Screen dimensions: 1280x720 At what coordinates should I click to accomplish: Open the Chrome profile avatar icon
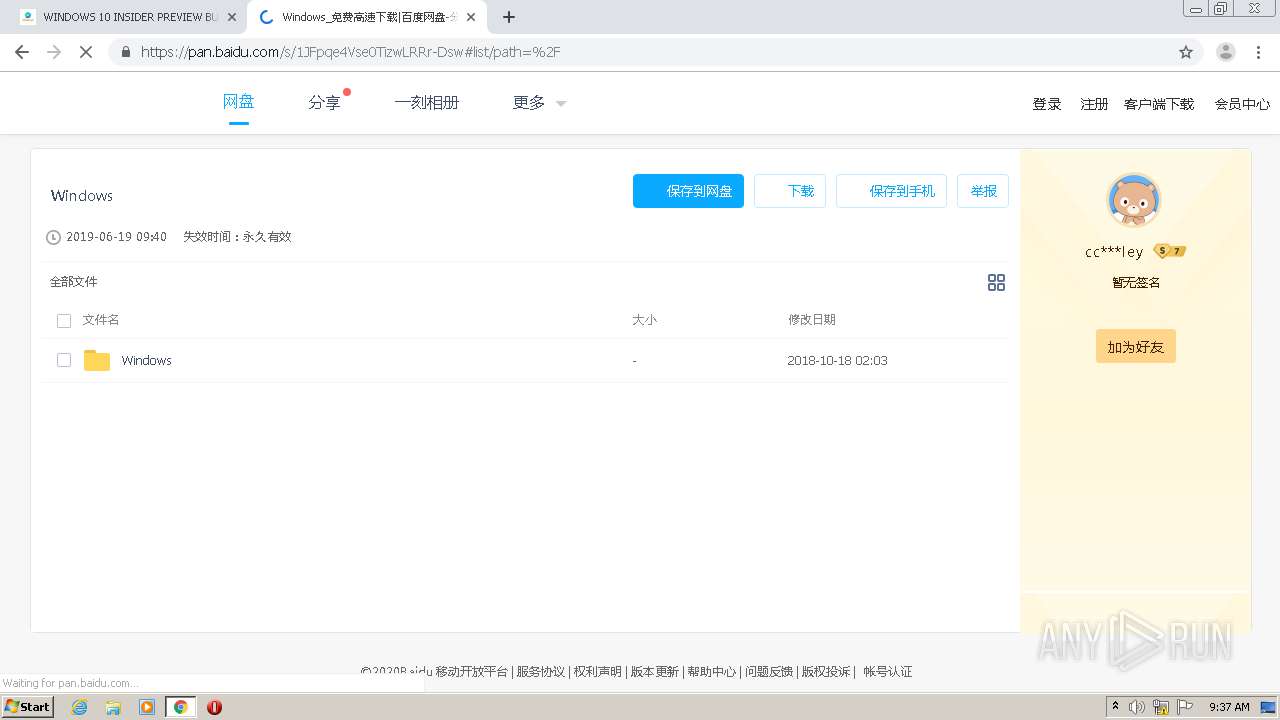(1225, 52)
